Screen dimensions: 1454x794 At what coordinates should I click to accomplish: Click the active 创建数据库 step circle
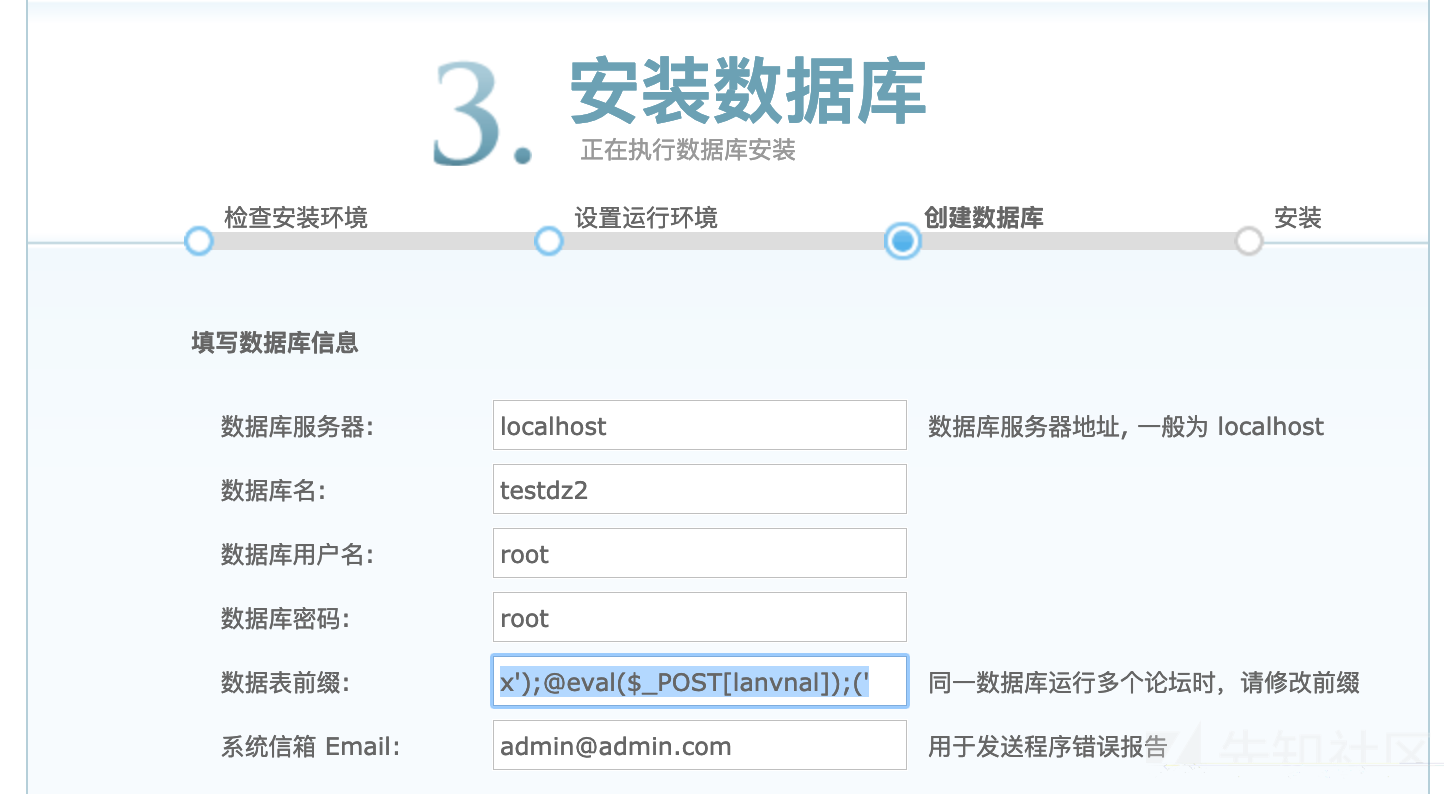click(x=902, y=241)
